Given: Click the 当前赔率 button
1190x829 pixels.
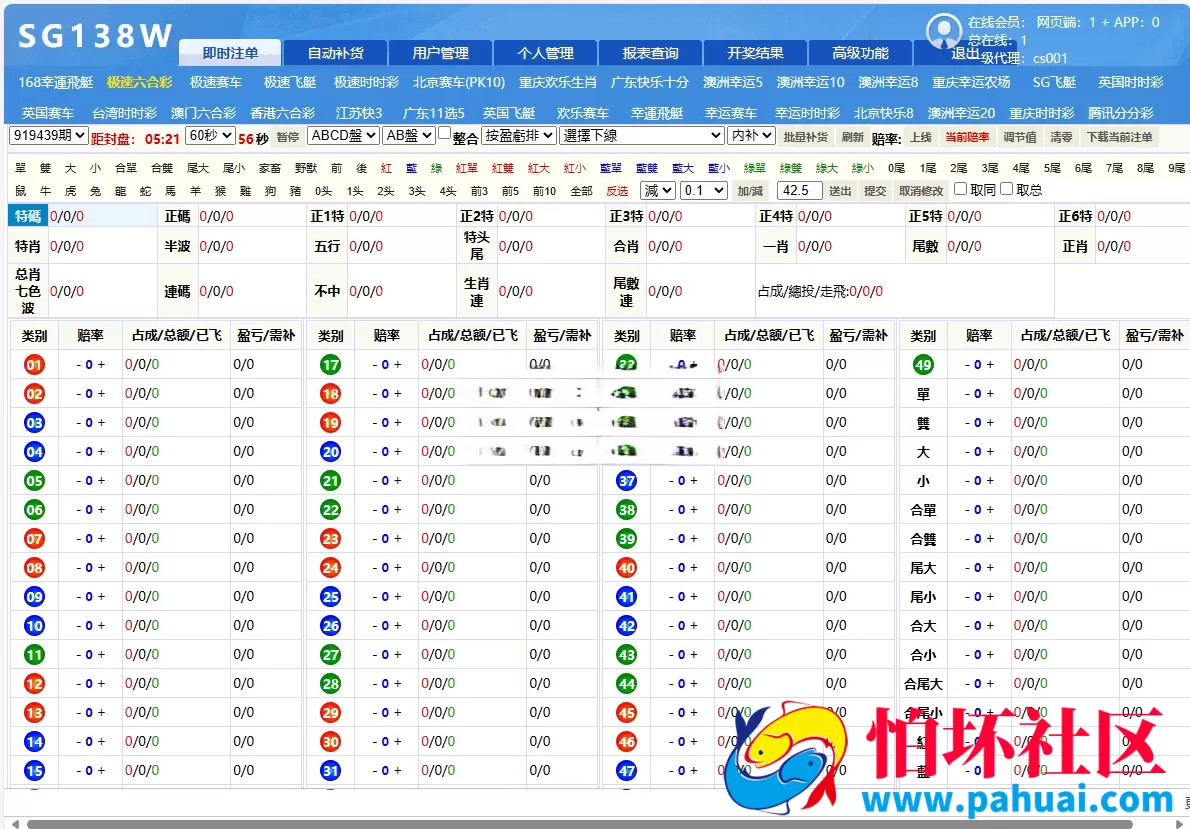Looking at the screenshot, I should coord(967,137).
